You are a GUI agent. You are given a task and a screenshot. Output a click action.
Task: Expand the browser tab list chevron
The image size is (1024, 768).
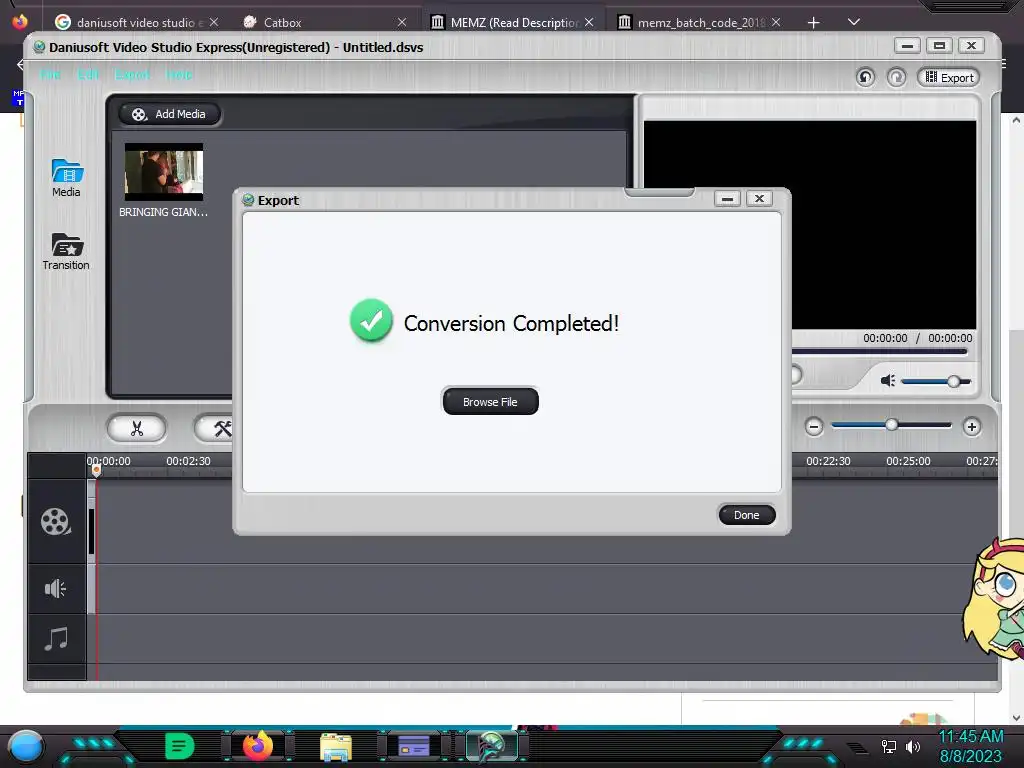(854, 22)
